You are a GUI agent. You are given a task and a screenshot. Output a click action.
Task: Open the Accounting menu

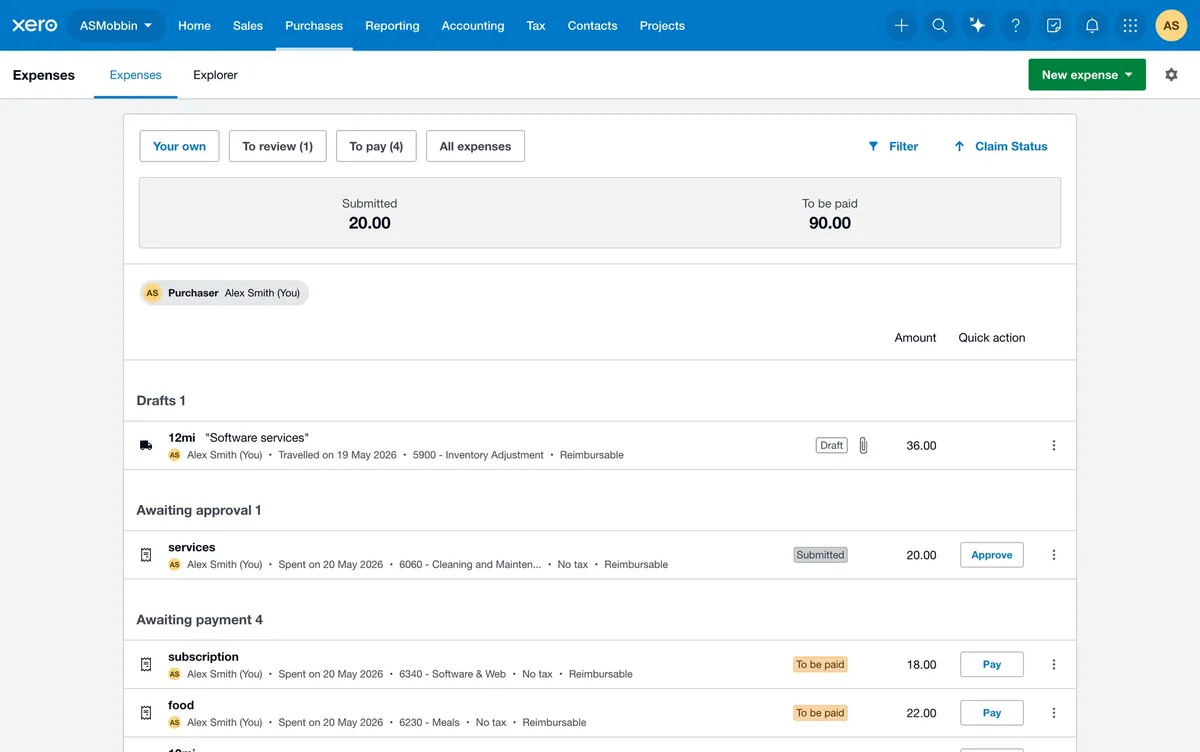click(x=473, y=26)
